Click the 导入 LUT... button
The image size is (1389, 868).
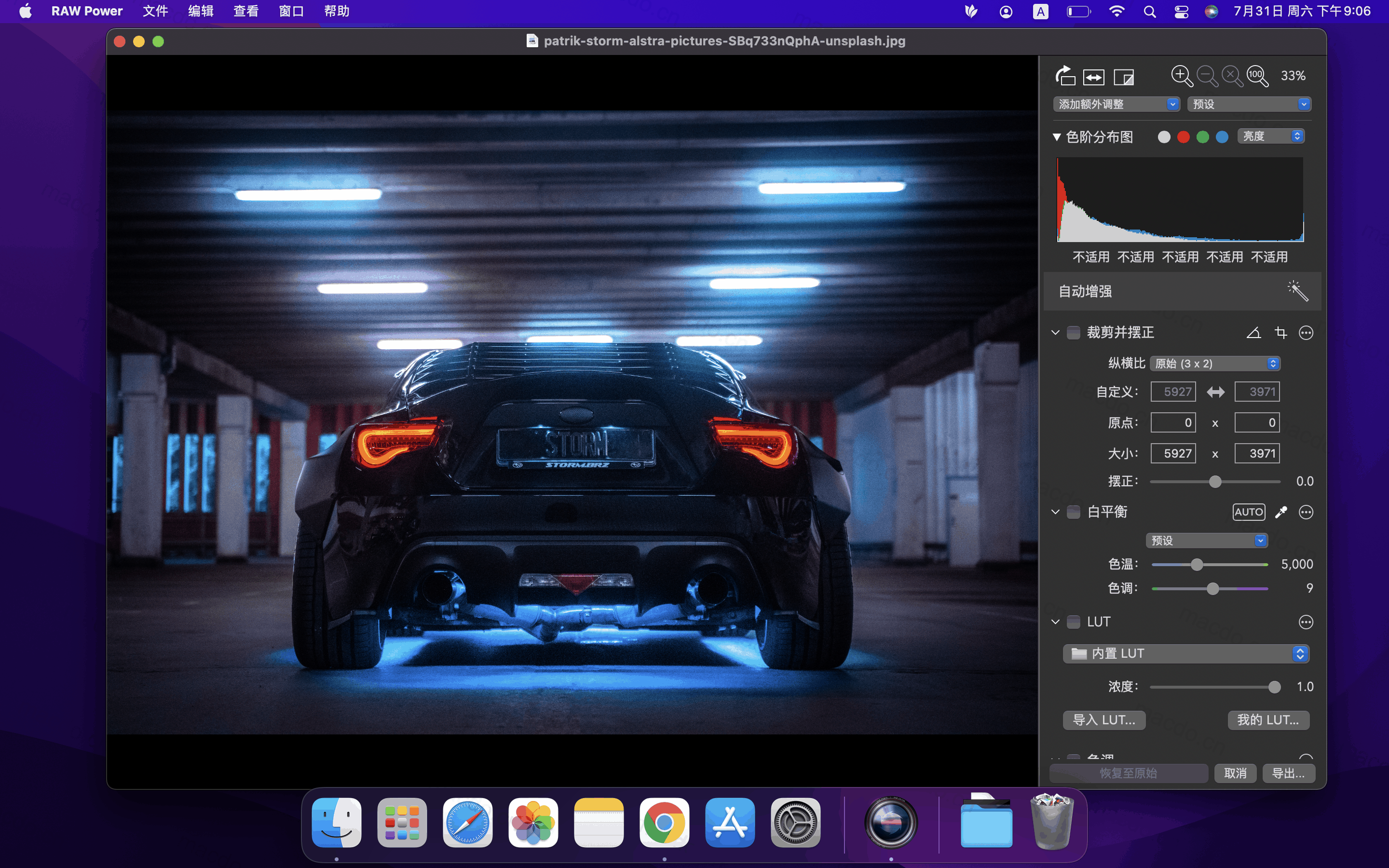1100,720
